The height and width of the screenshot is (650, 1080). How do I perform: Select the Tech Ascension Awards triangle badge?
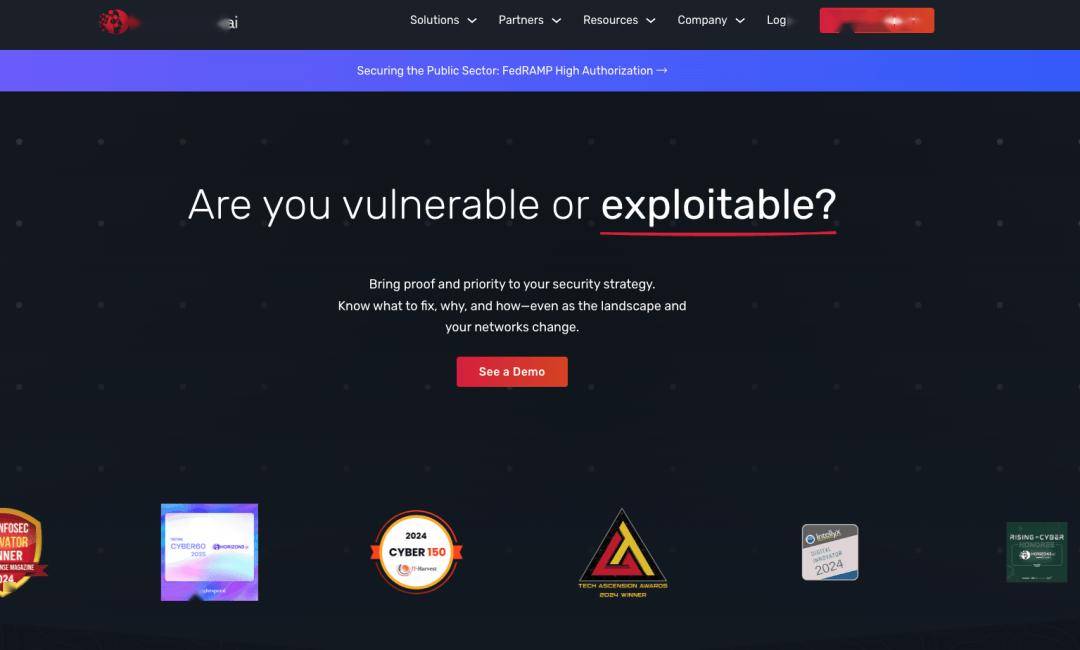[x=623, y=553]
